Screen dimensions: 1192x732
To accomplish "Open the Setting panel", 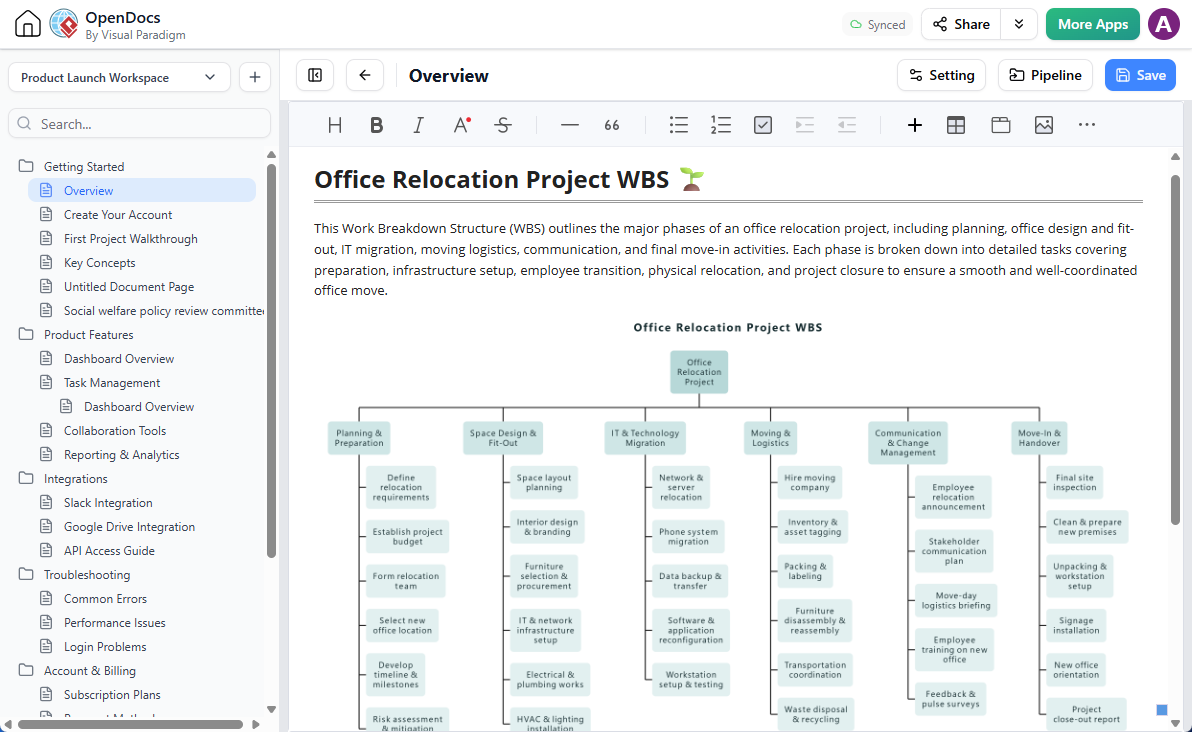I will (x=941, y=75).
